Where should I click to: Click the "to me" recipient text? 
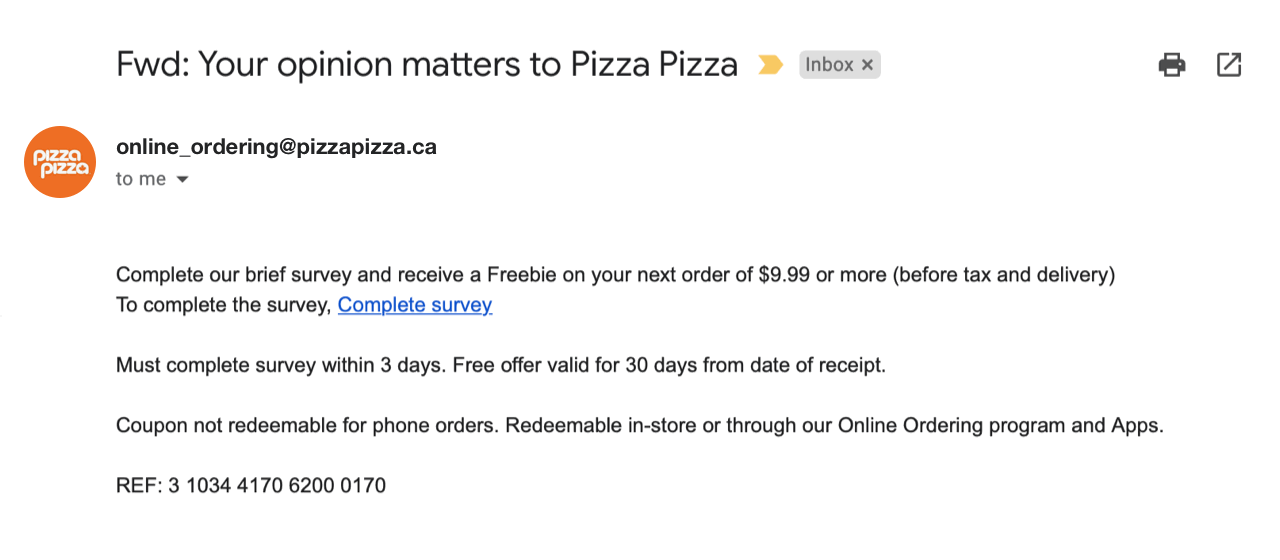point(141,180)
